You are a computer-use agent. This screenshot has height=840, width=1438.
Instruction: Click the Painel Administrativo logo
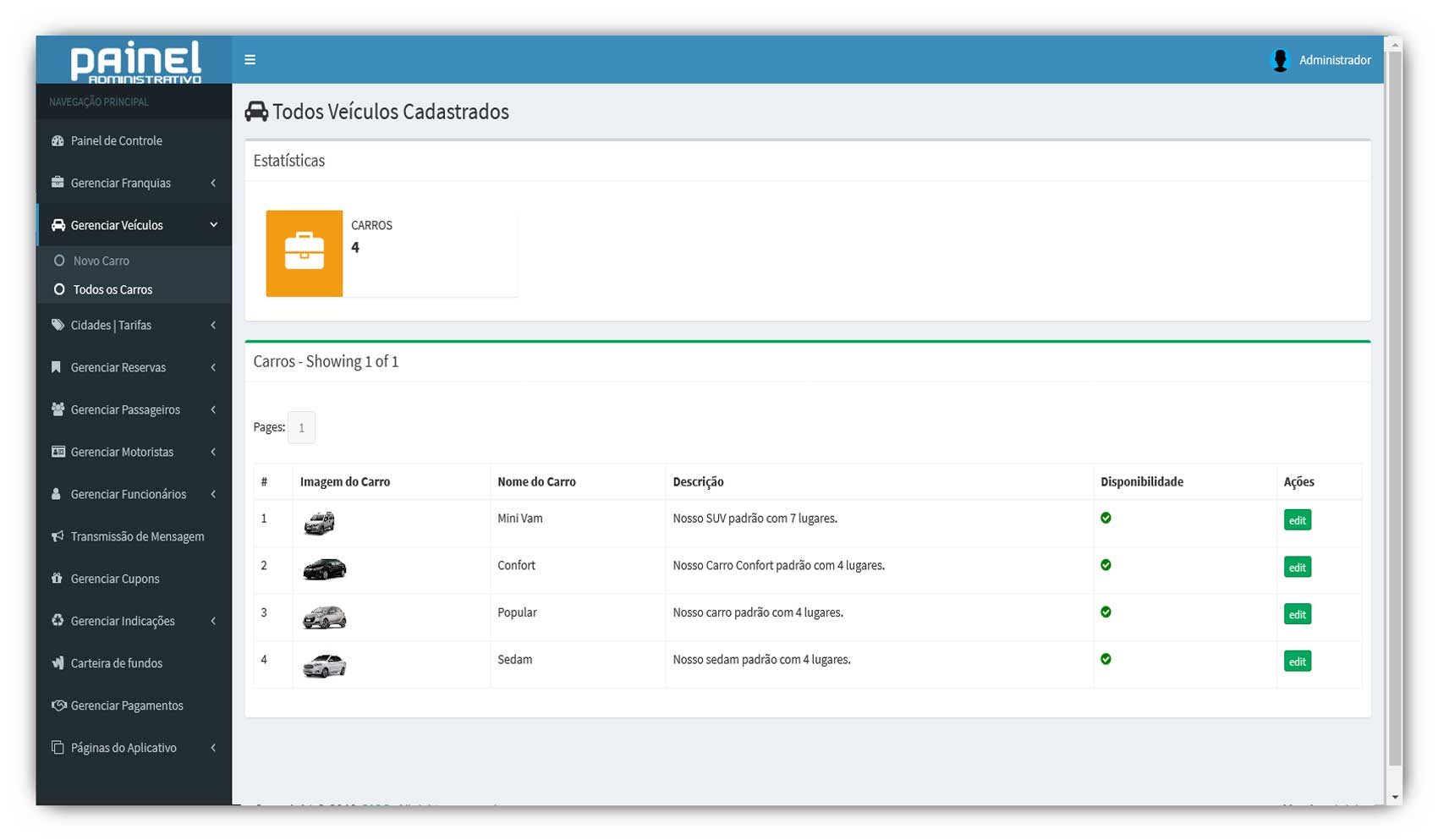click(135, 62)
